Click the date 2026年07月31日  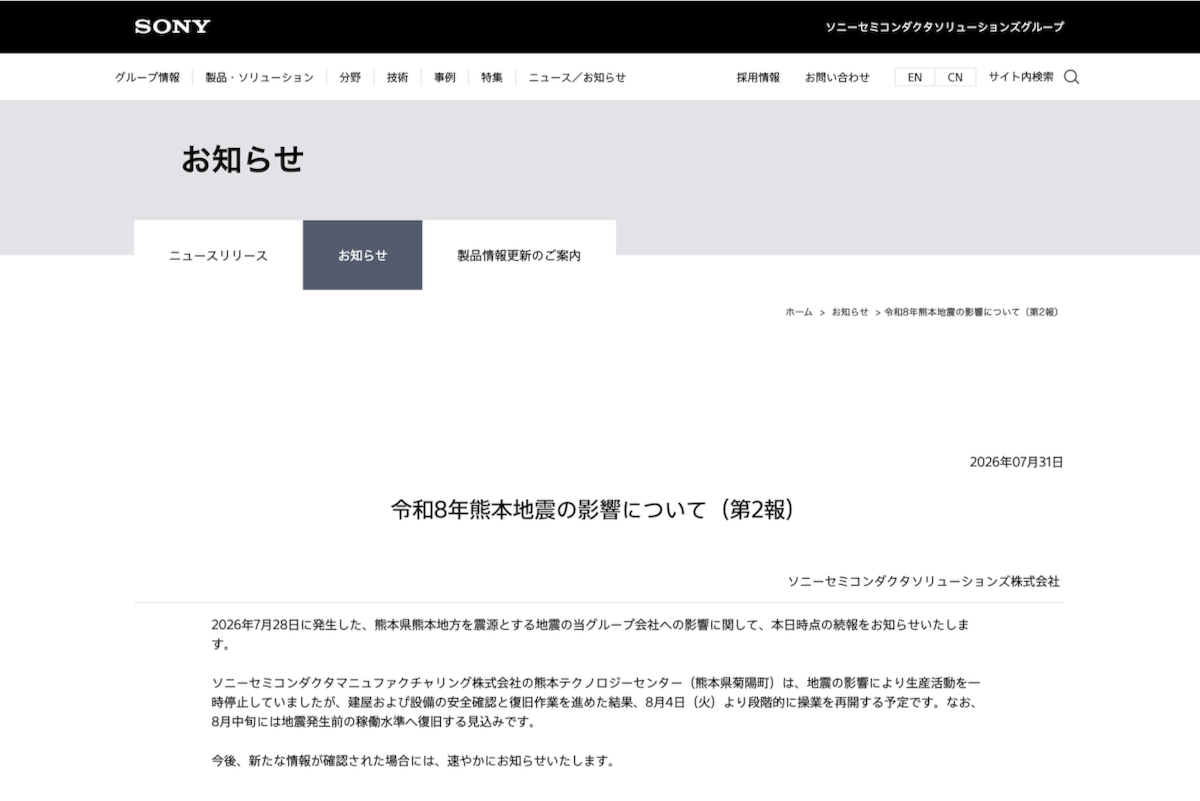click(x=1016, y=462)
